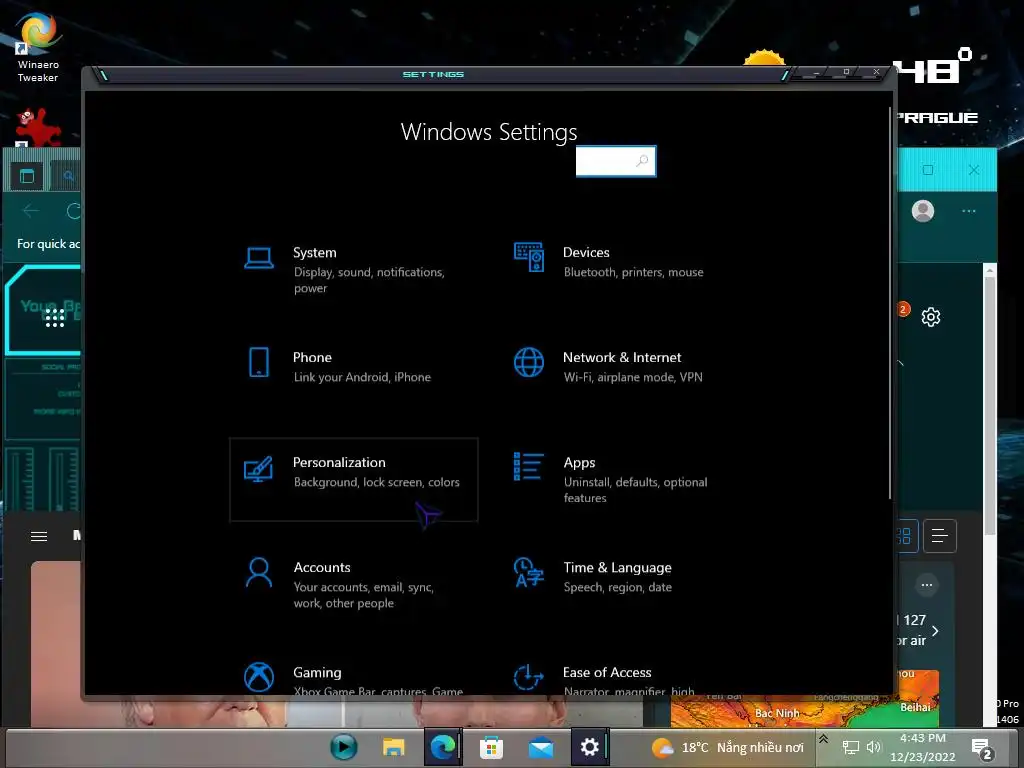Click the Network & Internet globe icon
The image size is (1024, 768).
pos(528,362)
